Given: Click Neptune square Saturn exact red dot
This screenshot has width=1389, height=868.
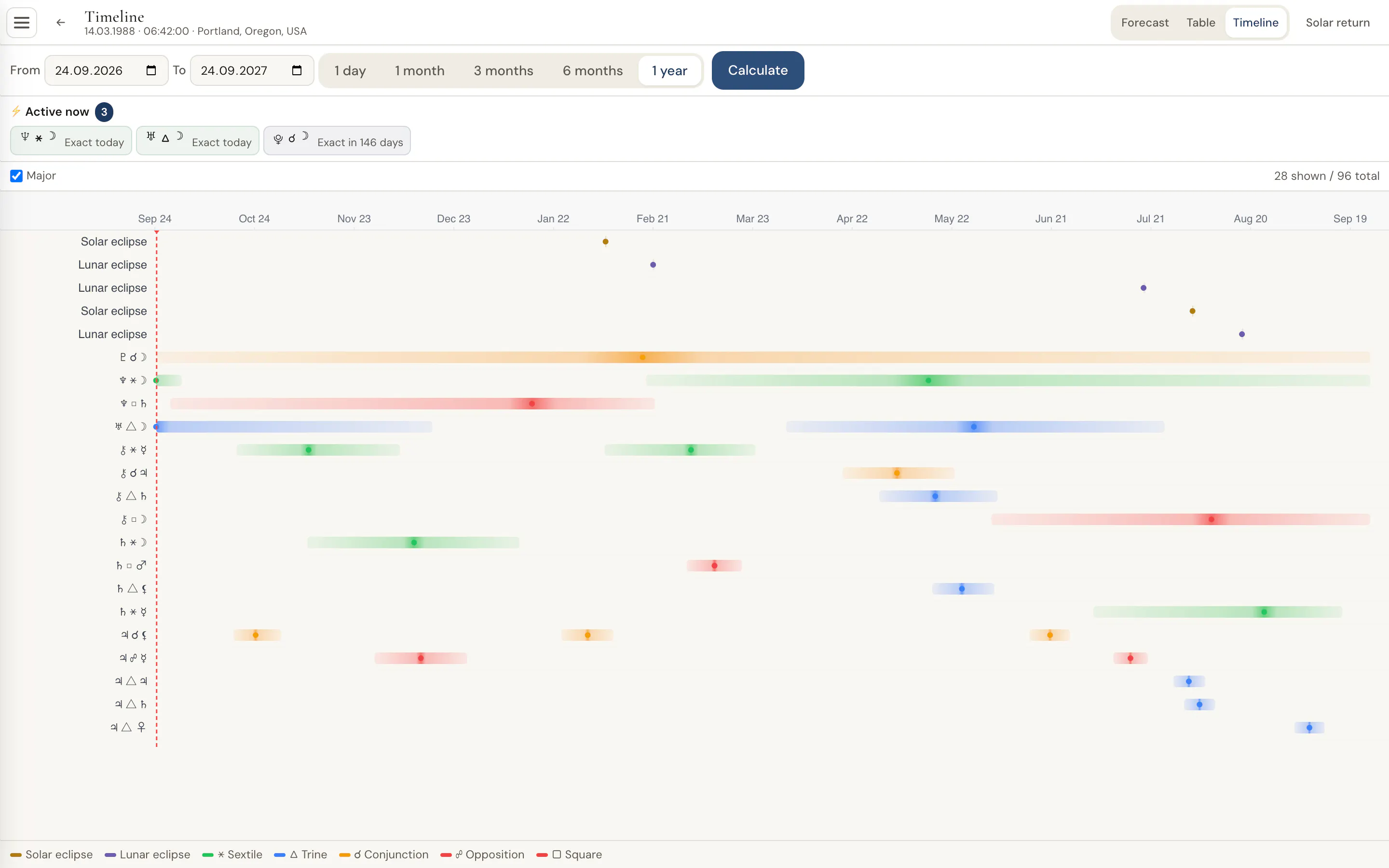Looking at the screenshot, I should (x=532, y=404).
